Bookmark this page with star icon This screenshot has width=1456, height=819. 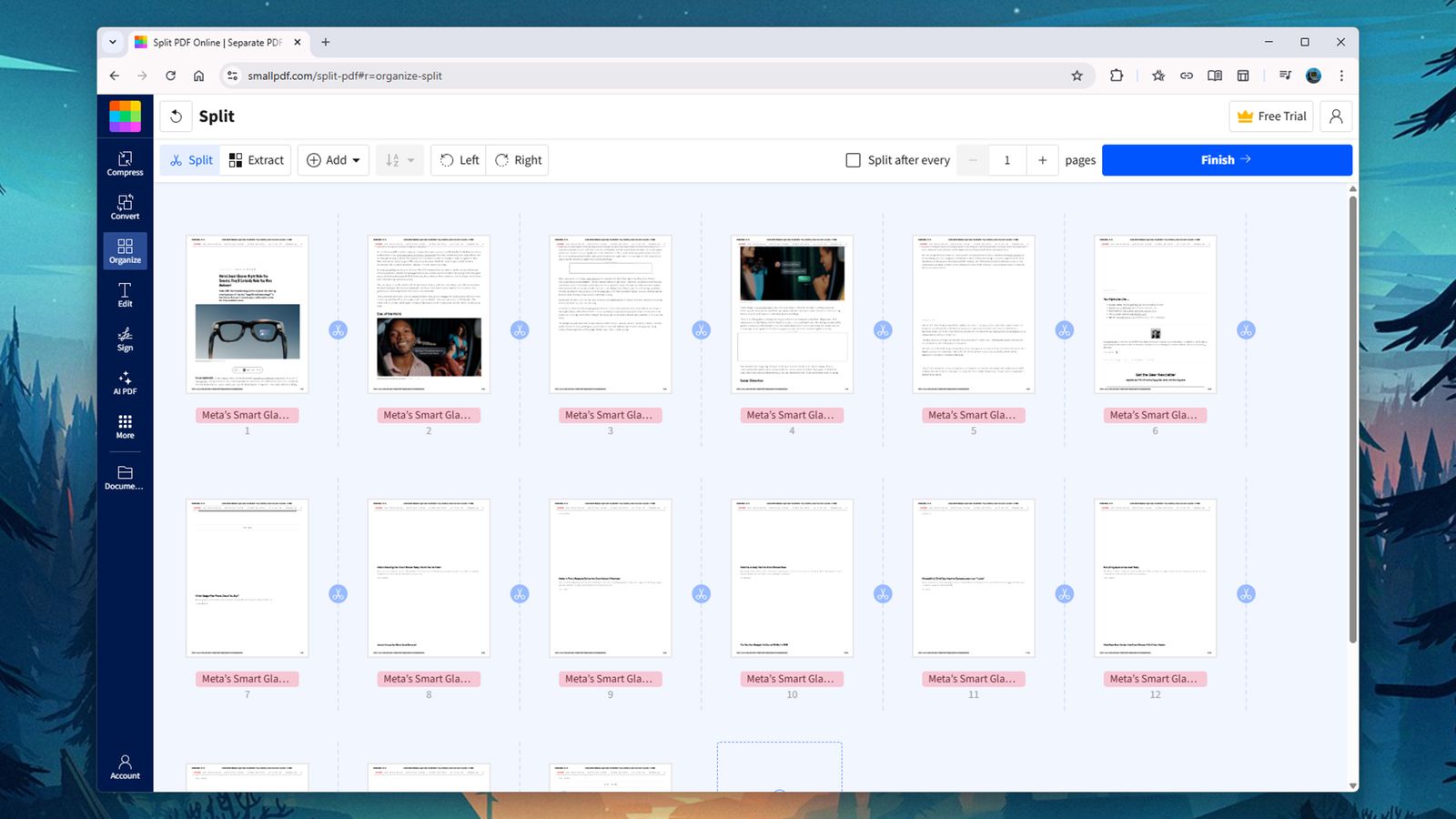(1077, 76)
